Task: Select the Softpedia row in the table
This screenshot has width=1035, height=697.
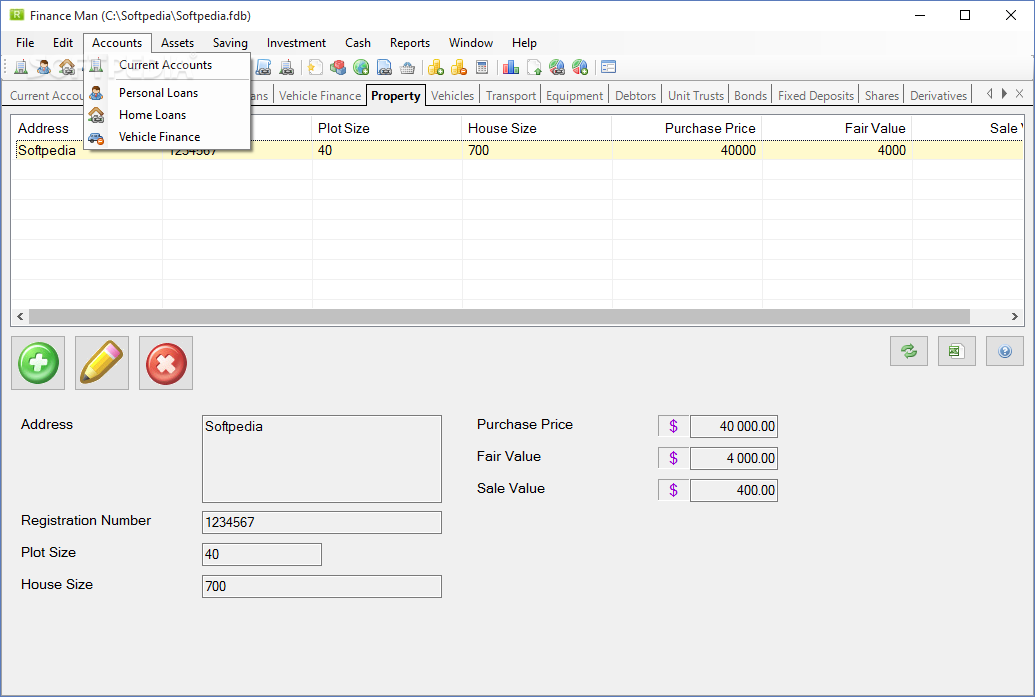Action: 517,150
